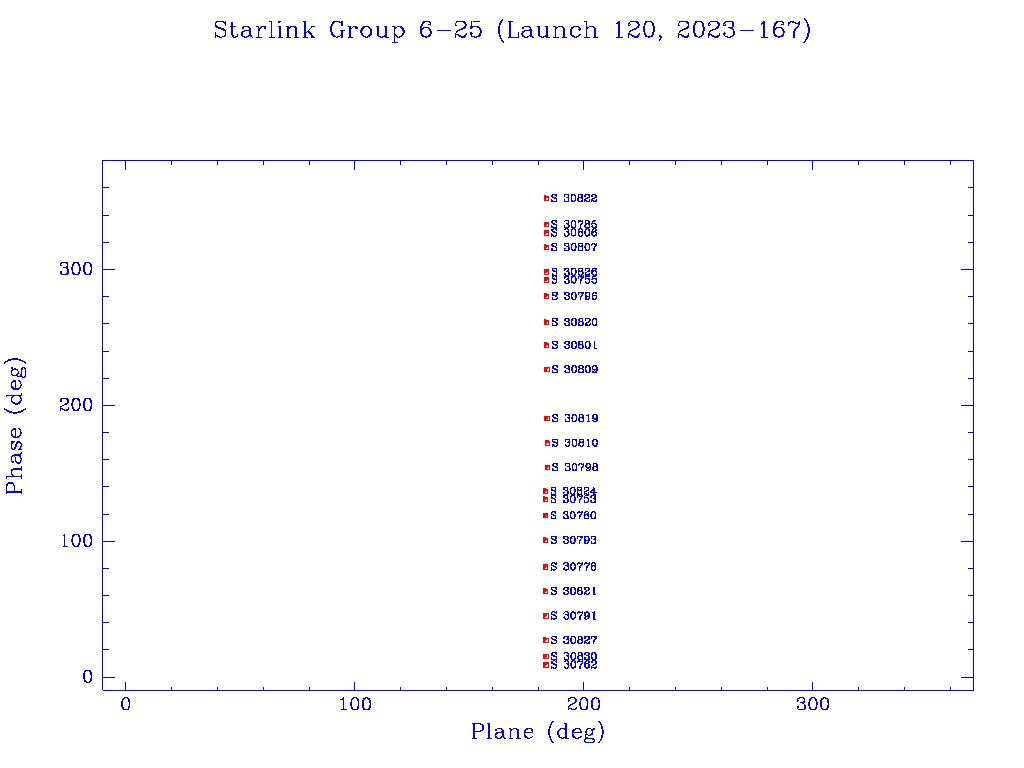
Task: Click the red marker beside S 30809
Action: point(547,370)
